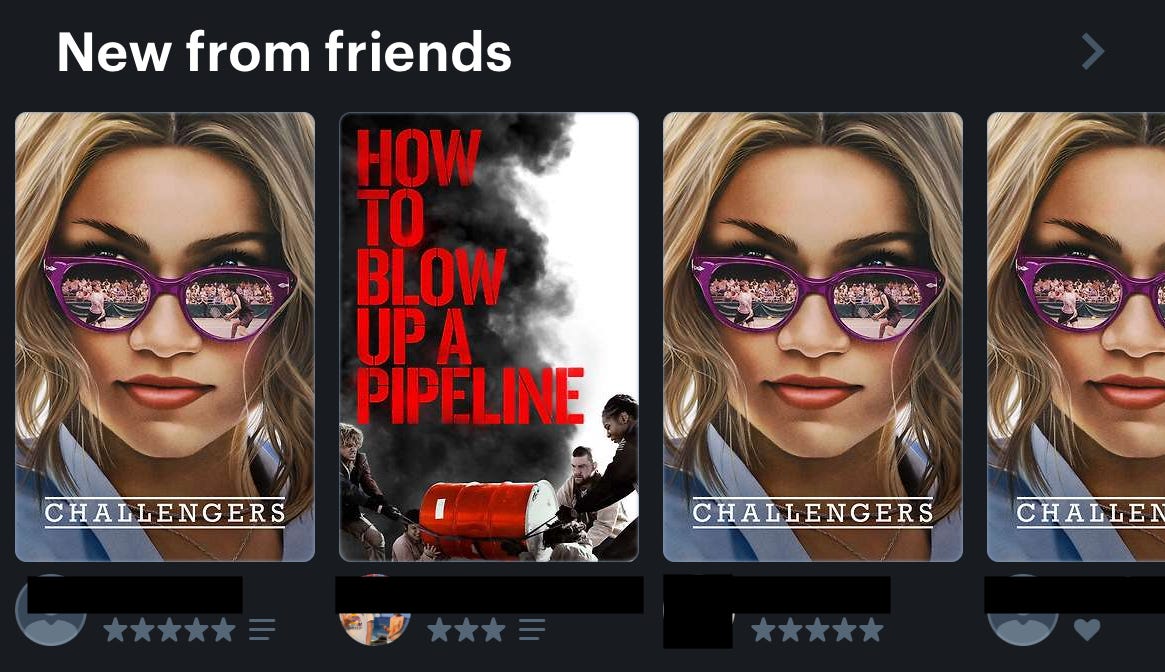Select five-star rating followed by review icon

click(169, 630)
